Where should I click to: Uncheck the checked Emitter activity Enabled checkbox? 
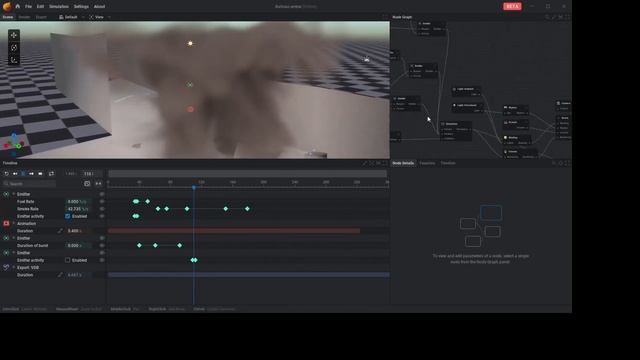point(68,216)
